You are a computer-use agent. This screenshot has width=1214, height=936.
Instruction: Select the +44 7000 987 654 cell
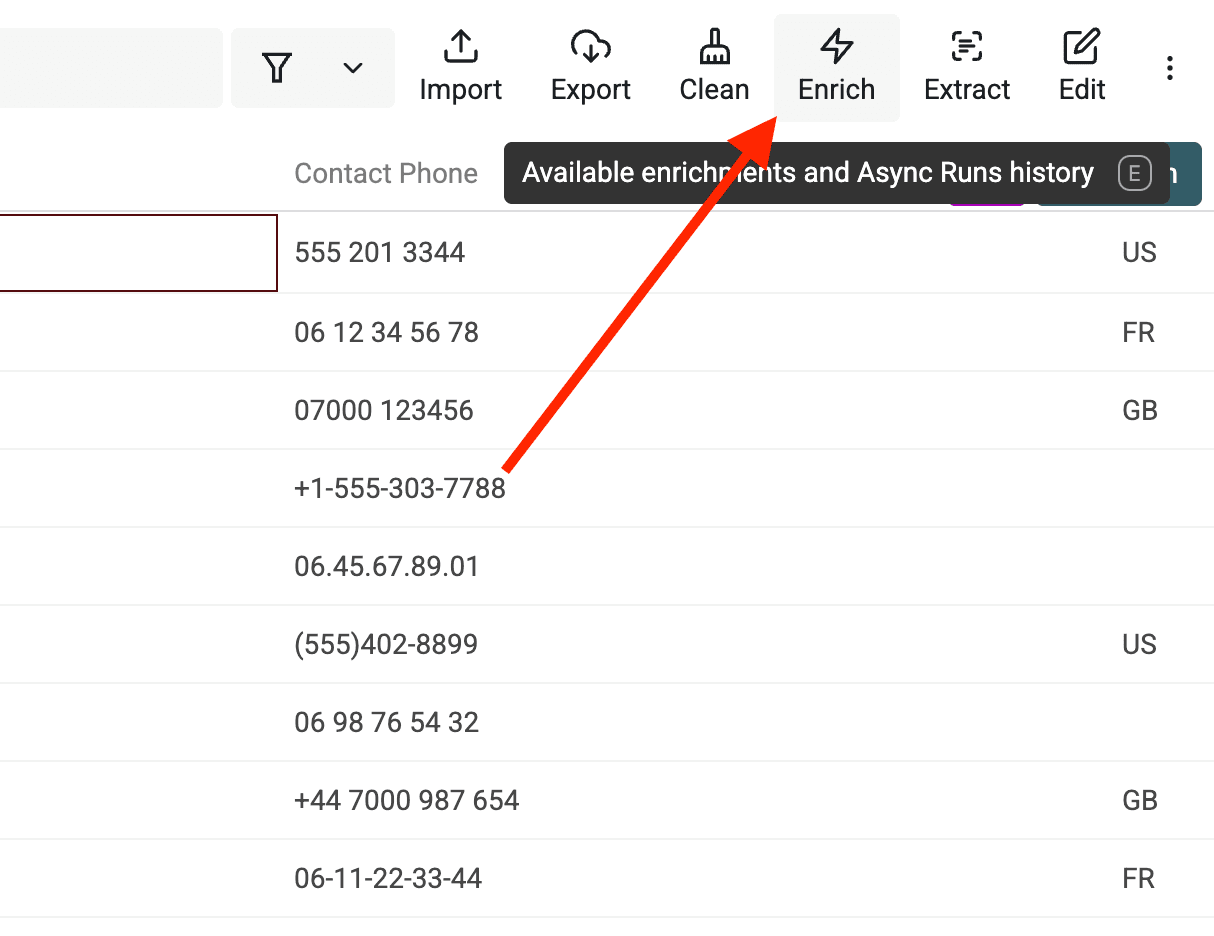pos(406,800)
